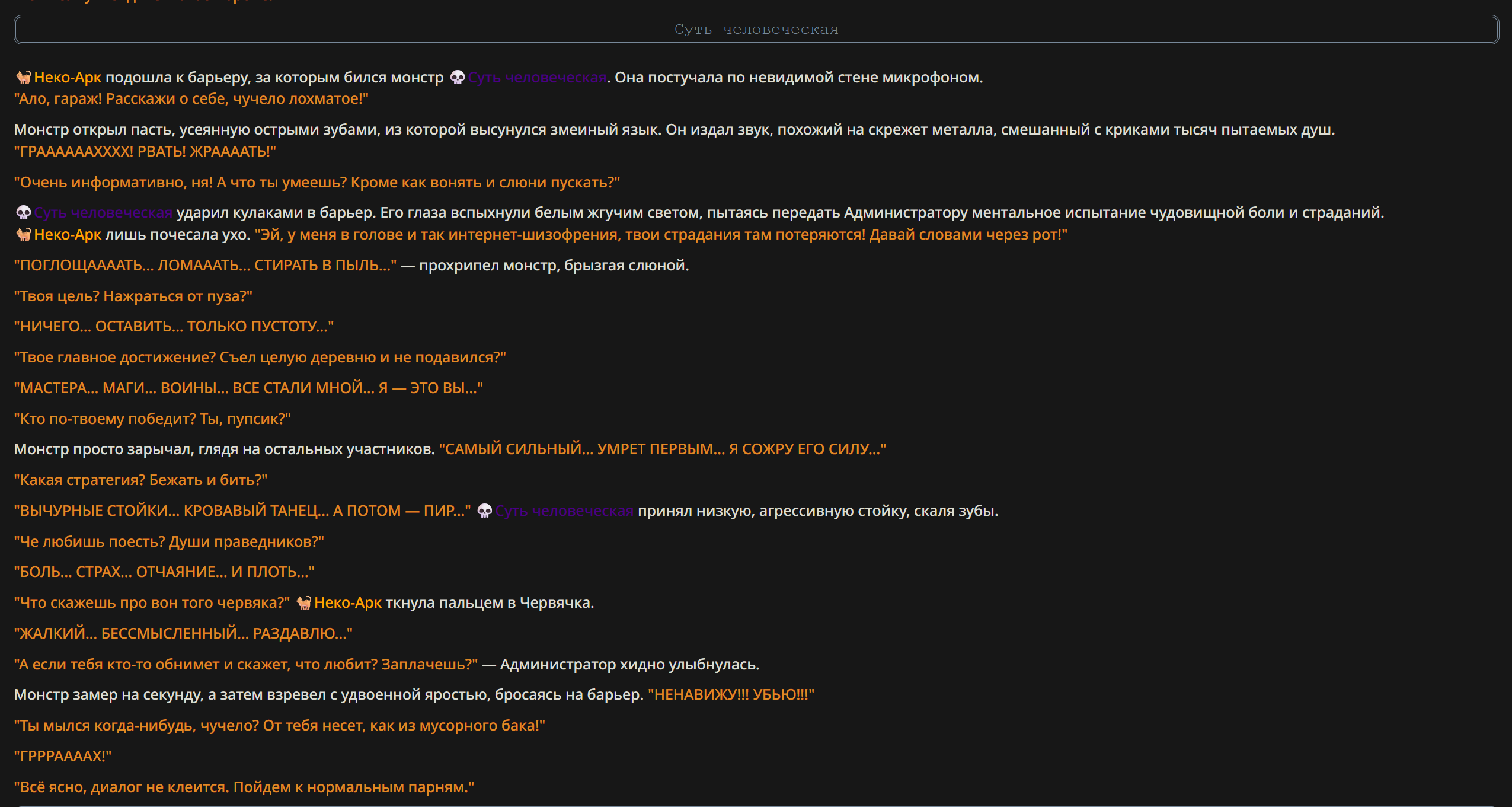Open "Суть человеческая" link before "принял низкую"
The height and width of the screenshot is (807, 1512).
coord(564,511)
